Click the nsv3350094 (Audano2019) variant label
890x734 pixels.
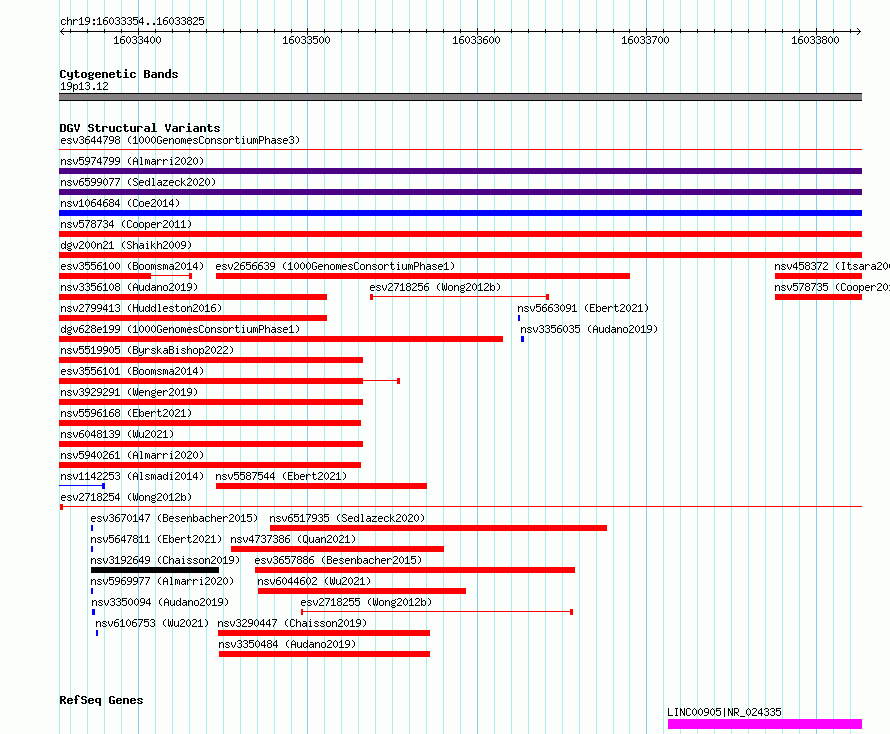(x=160, y=602)
